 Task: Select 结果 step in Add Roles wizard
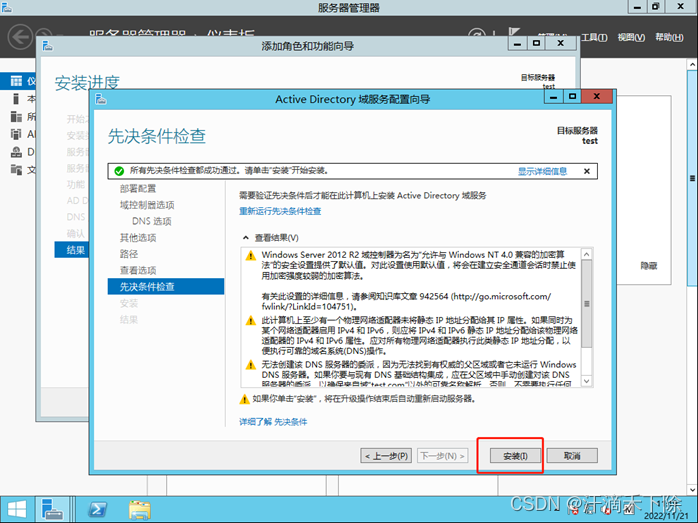point(72,250)
